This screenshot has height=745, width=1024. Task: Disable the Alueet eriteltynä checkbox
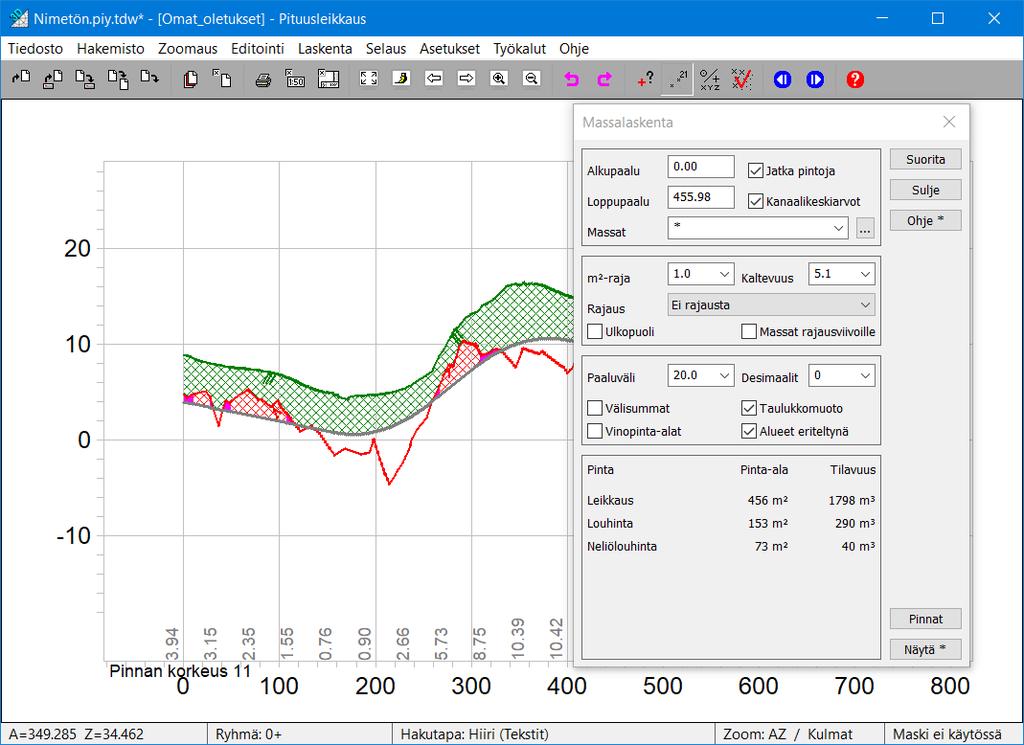[x=749, y=432]
